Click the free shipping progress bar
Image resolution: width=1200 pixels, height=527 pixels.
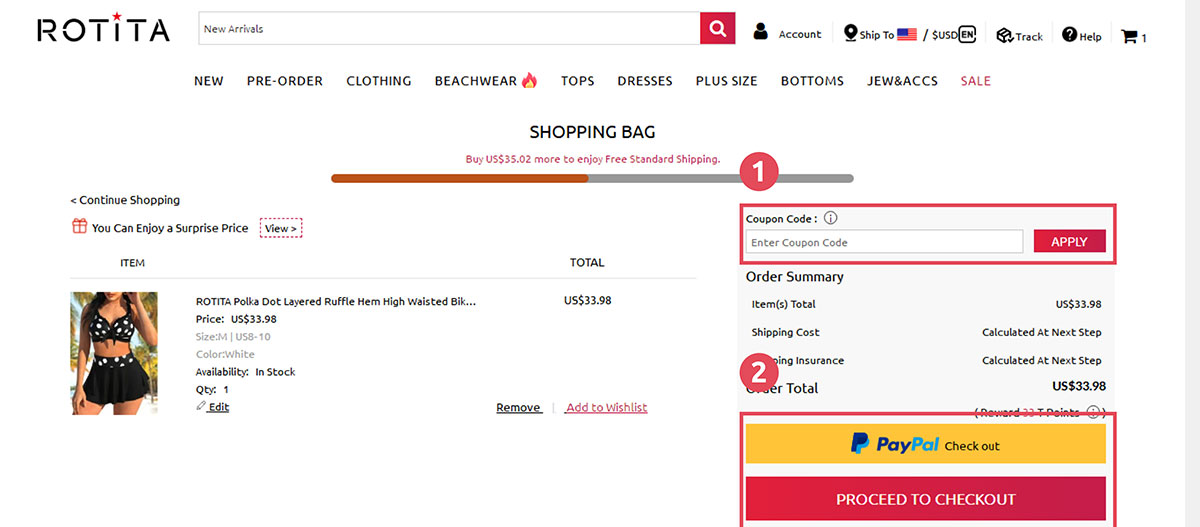click(x=592, y=178)
